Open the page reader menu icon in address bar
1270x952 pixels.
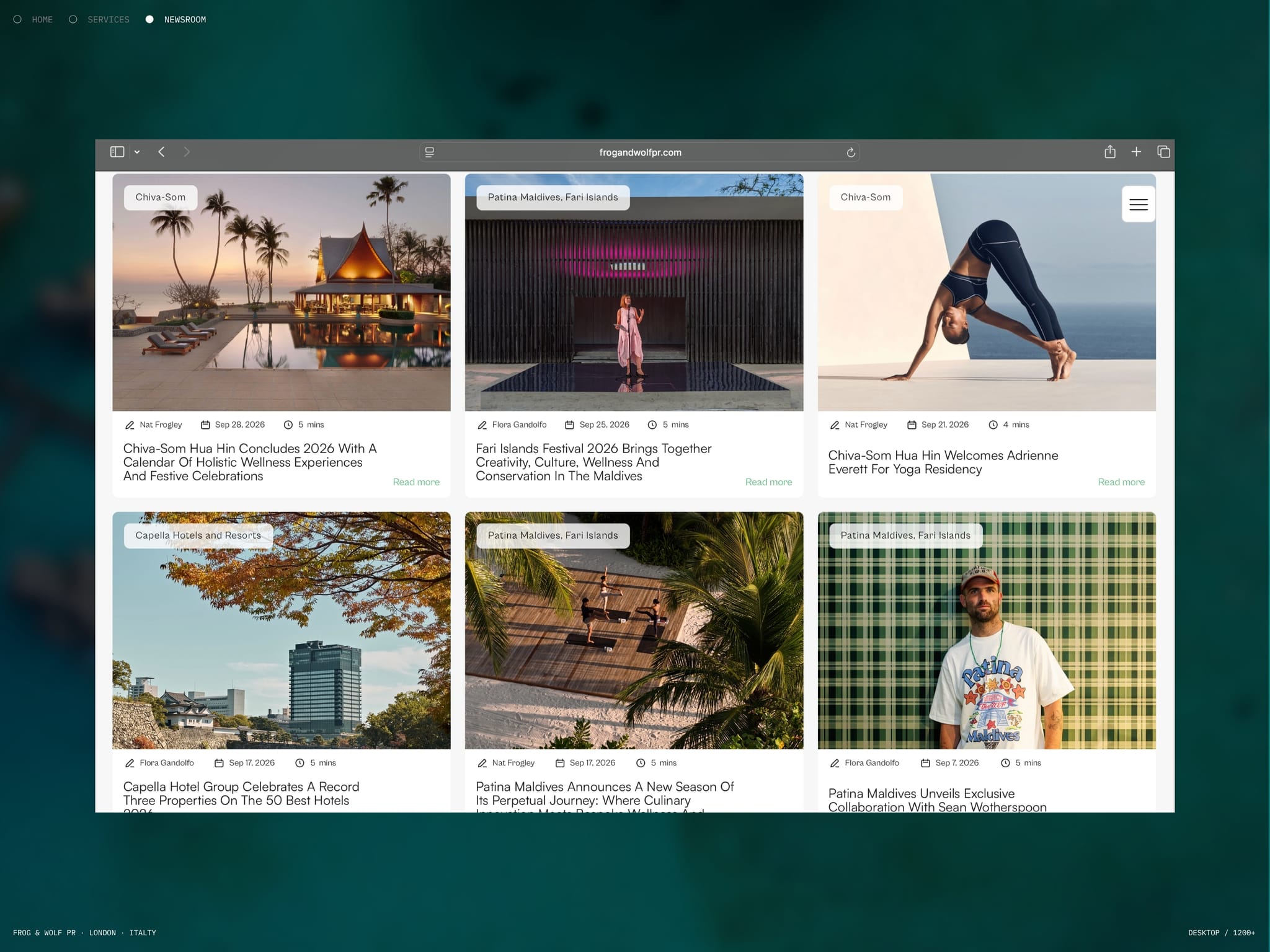(x=429, y=152)
